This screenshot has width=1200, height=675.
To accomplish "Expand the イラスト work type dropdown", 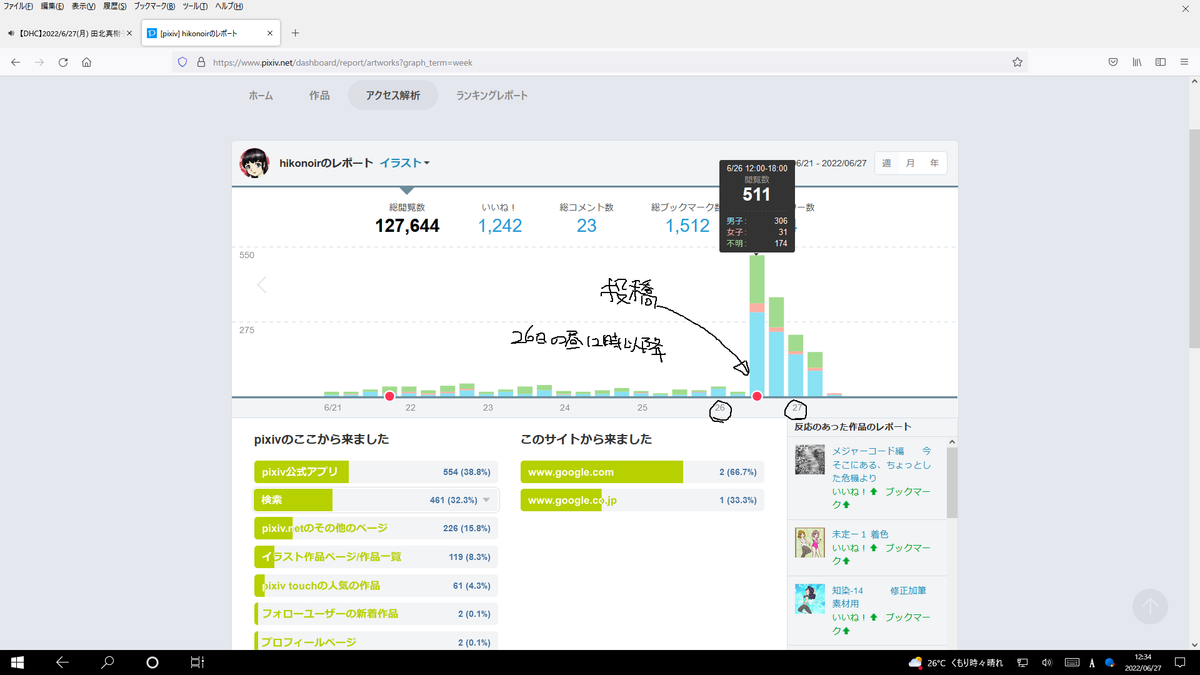I will (x=405, y=163).
